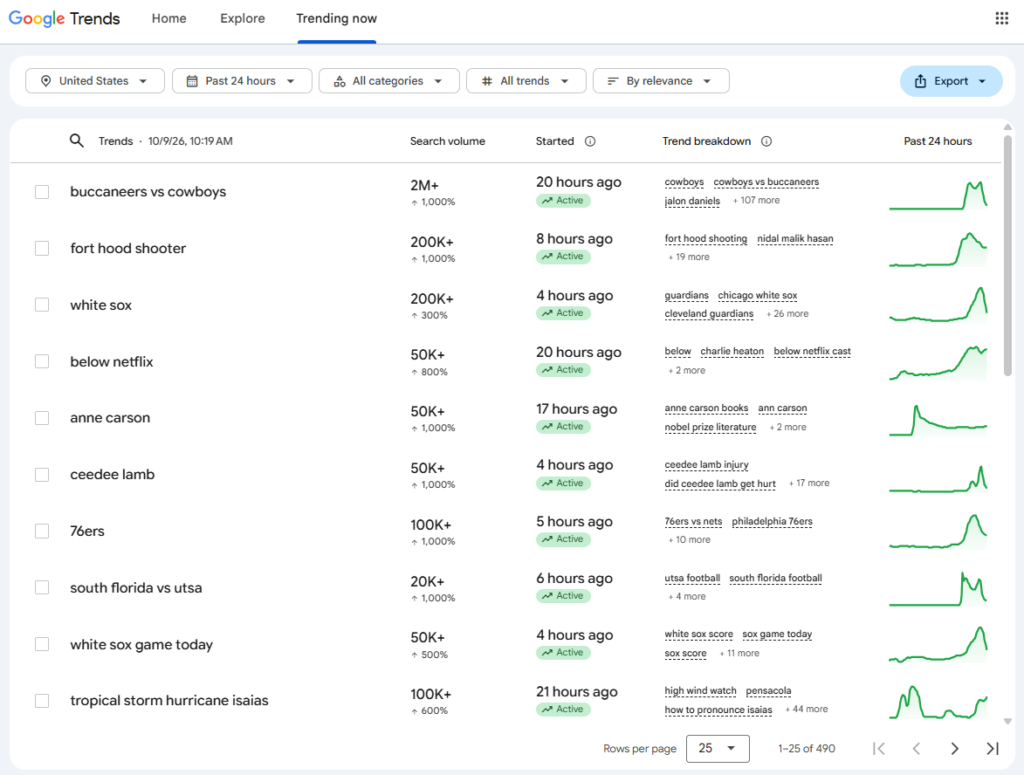Click the tropical storm hurricane isaias sparkline

pyautogui.click(x=938, y=703)
